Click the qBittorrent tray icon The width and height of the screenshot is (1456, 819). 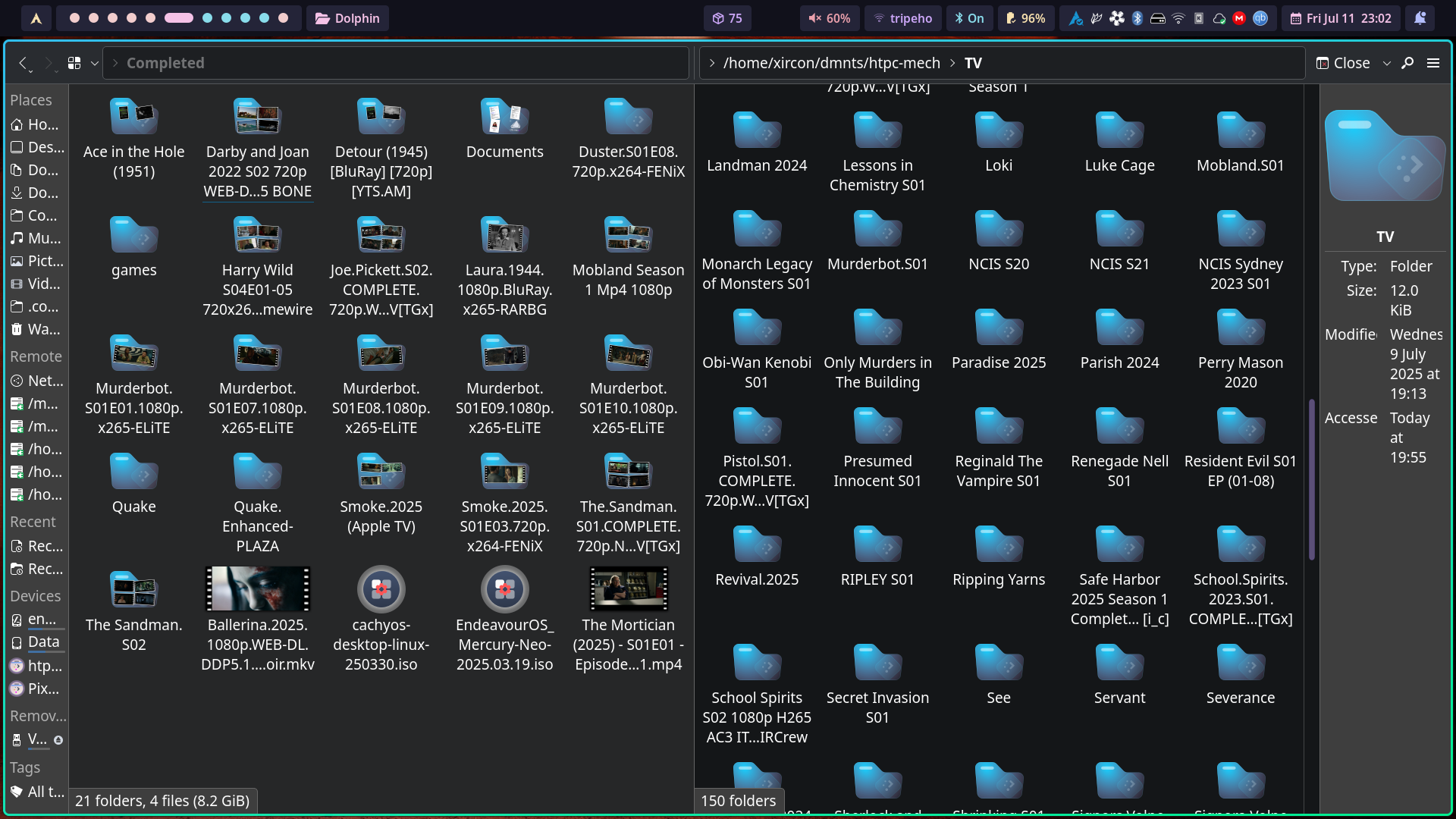(x=1260, y=18)
